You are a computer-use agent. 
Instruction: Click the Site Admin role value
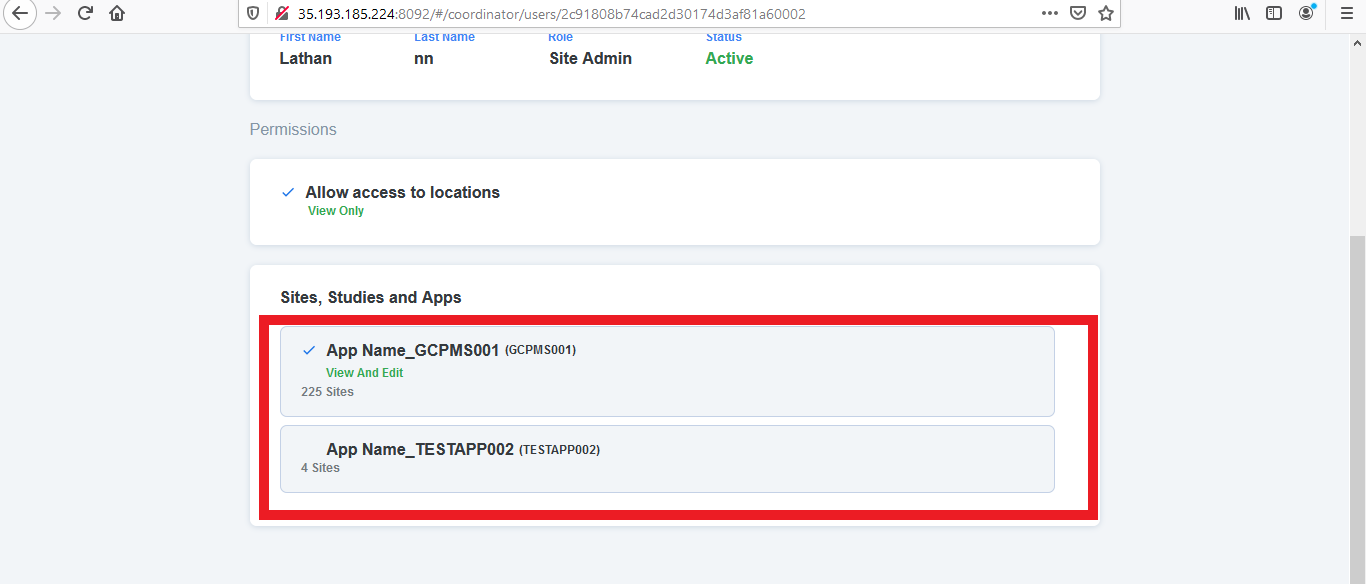point(590,58)
